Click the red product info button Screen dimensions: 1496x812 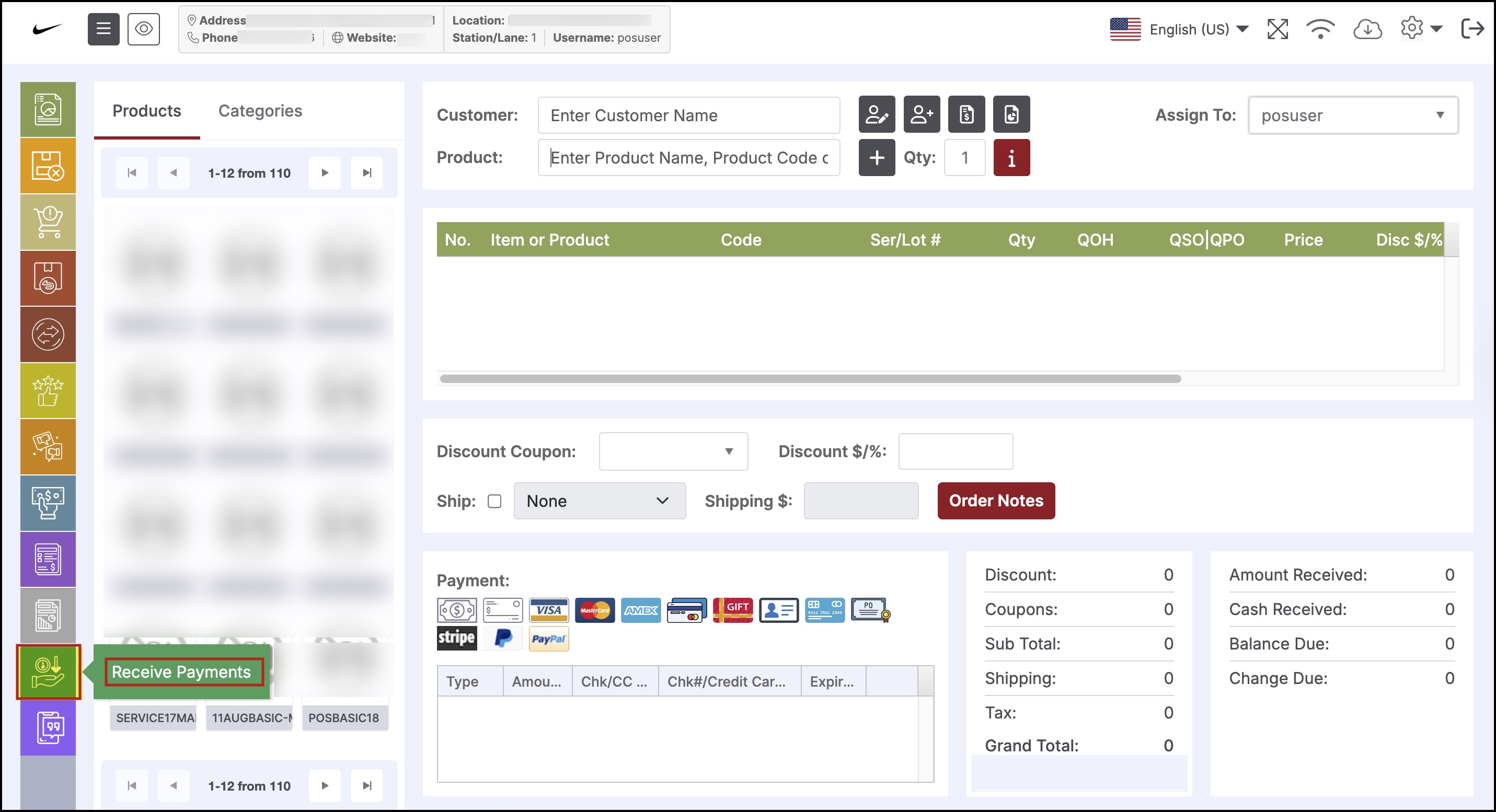tap(1011, 157)
